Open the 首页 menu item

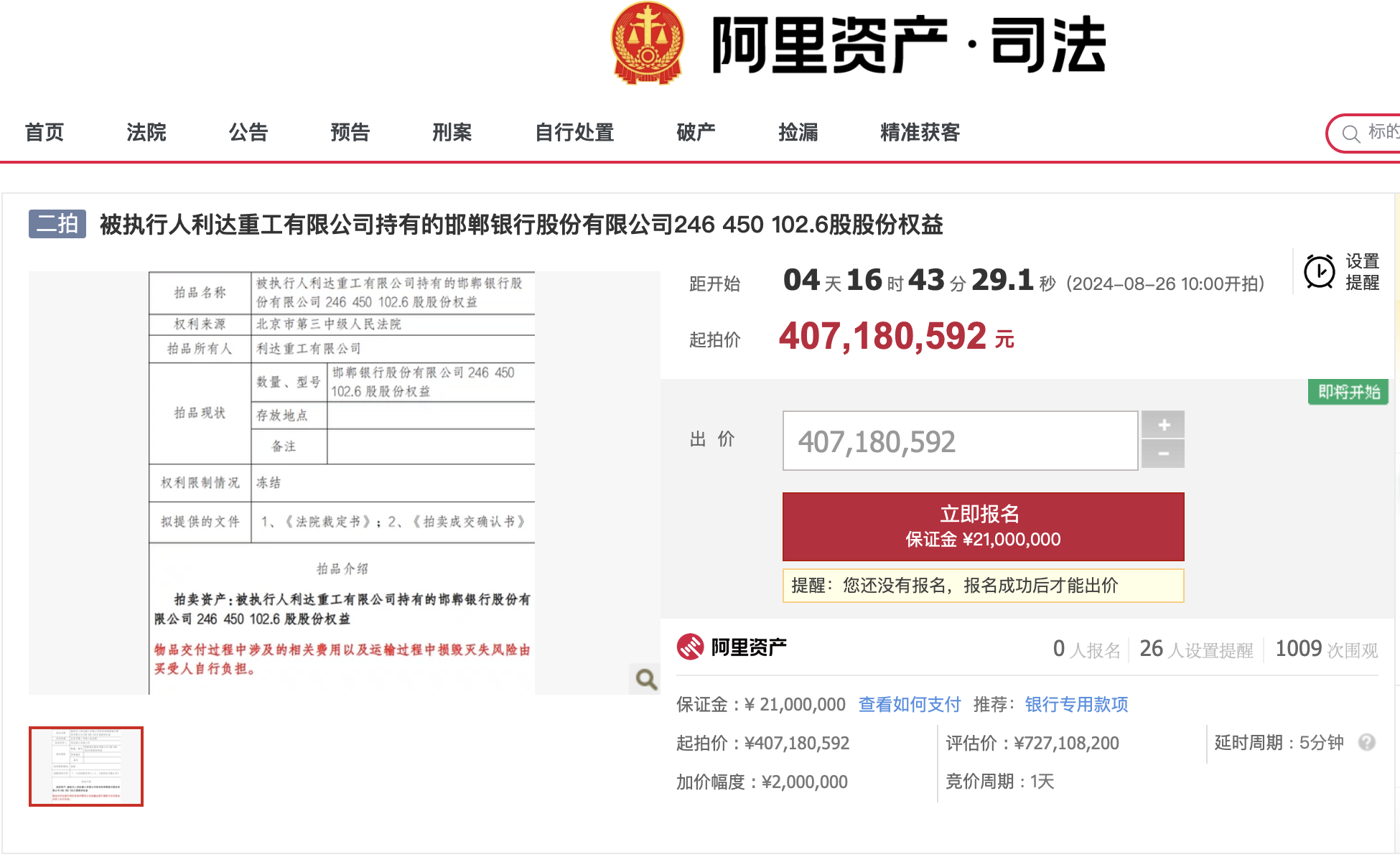point(45,132)
